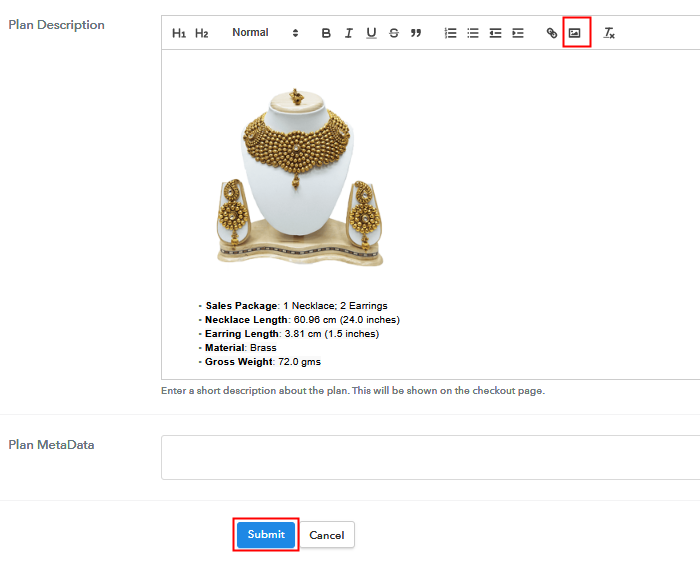Toggle underline formatting
The width and height of the screenshot is (700, 561).
371,33
